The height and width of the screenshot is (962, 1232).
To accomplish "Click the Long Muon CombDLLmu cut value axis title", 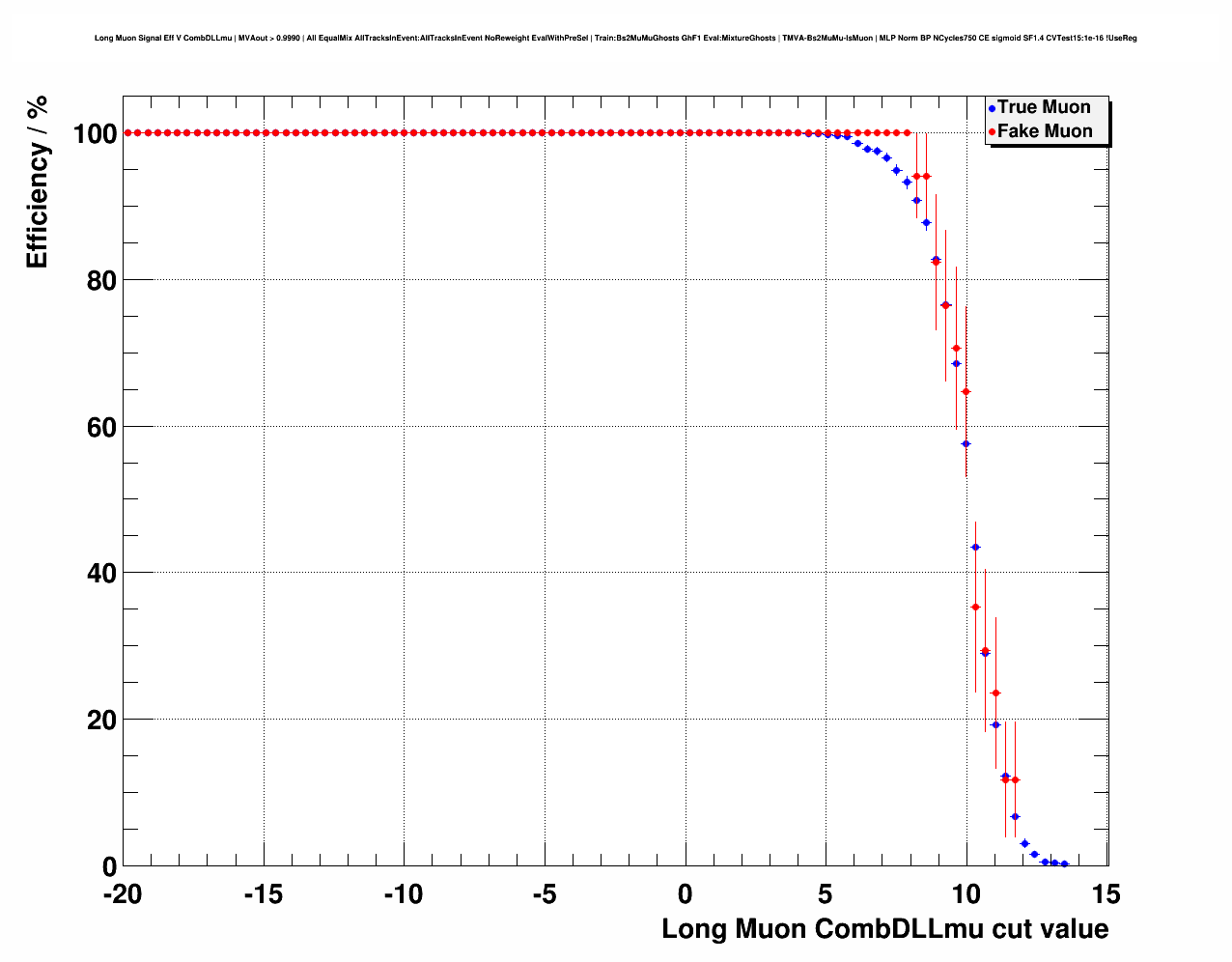I will [x=885, y=929].
